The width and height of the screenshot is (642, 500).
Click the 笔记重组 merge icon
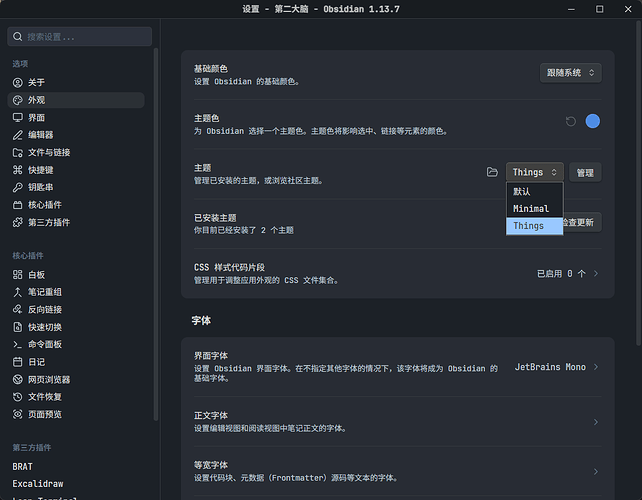[18, 292]
